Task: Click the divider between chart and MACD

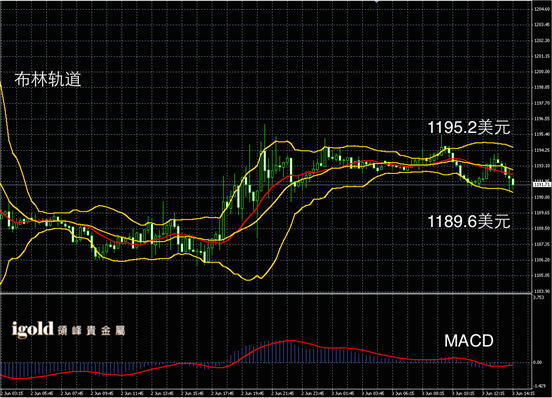Action: 266,293
